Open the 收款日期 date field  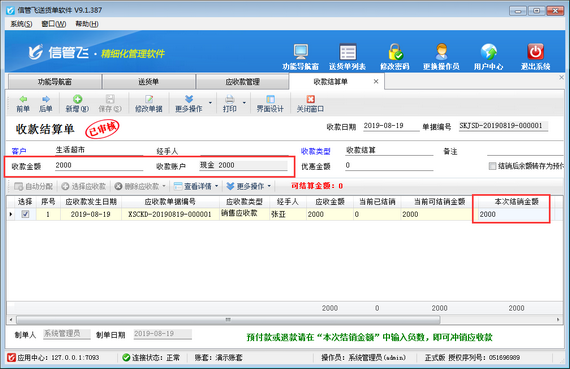pyautogui.click(x=391, y=126)
